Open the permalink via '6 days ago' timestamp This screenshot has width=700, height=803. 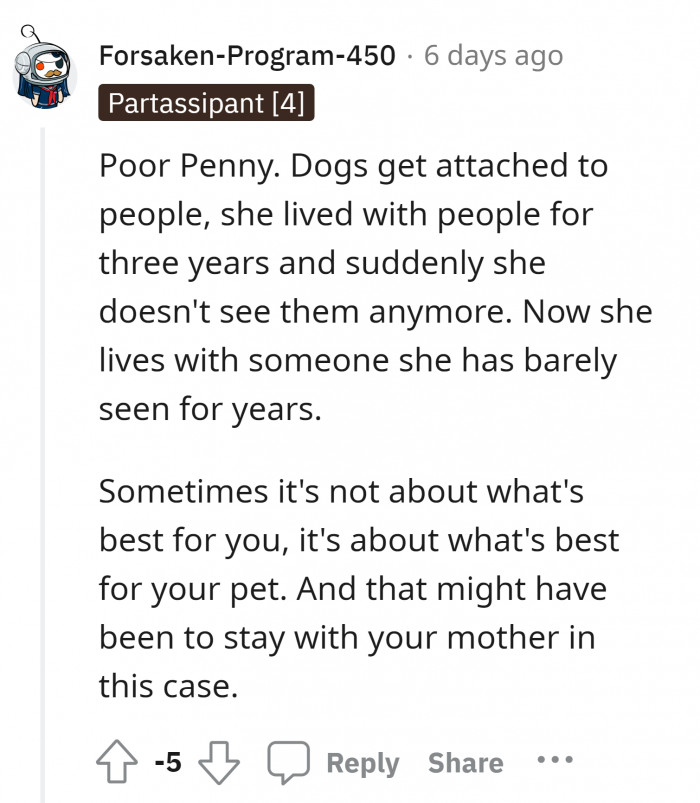pos(495,57)
